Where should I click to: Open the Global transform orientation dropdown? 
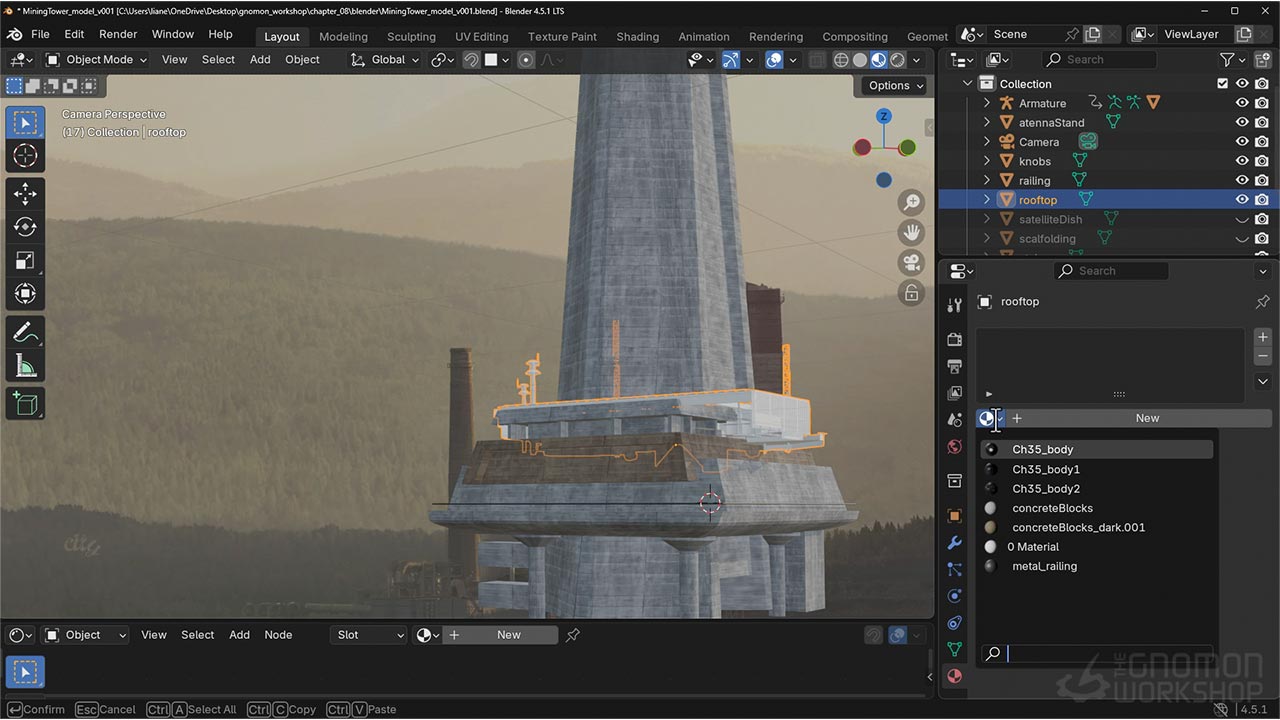[386, 60]
